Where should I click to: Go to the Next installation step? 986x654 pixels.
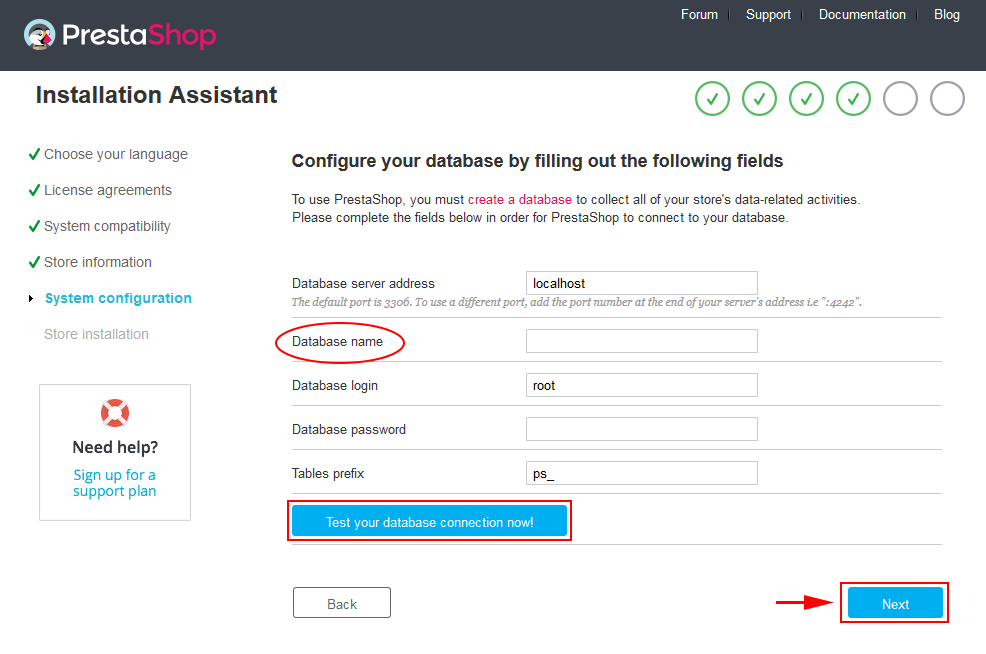pyautogui.click(x=895, y=603)
